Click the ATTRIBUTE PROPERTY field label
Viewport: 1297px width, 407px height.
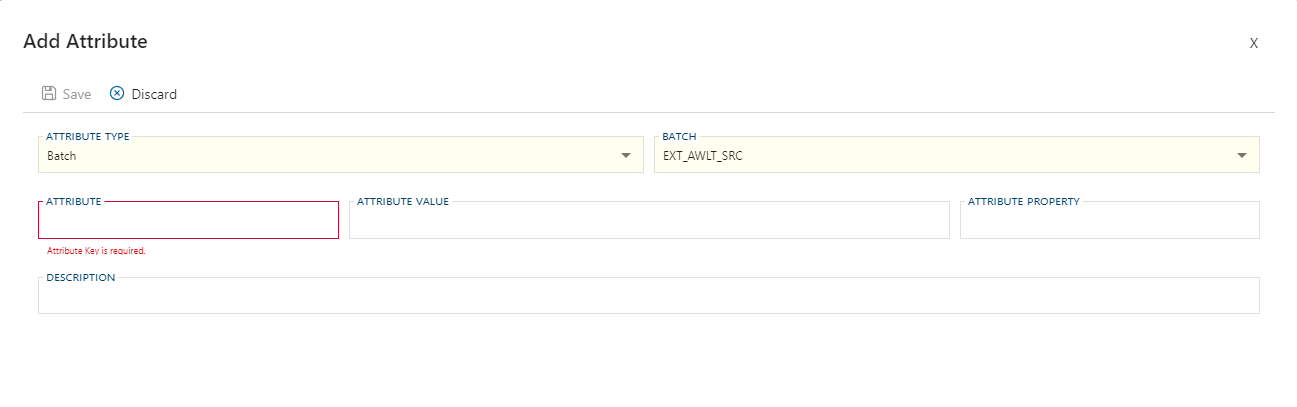(1023, 201)
